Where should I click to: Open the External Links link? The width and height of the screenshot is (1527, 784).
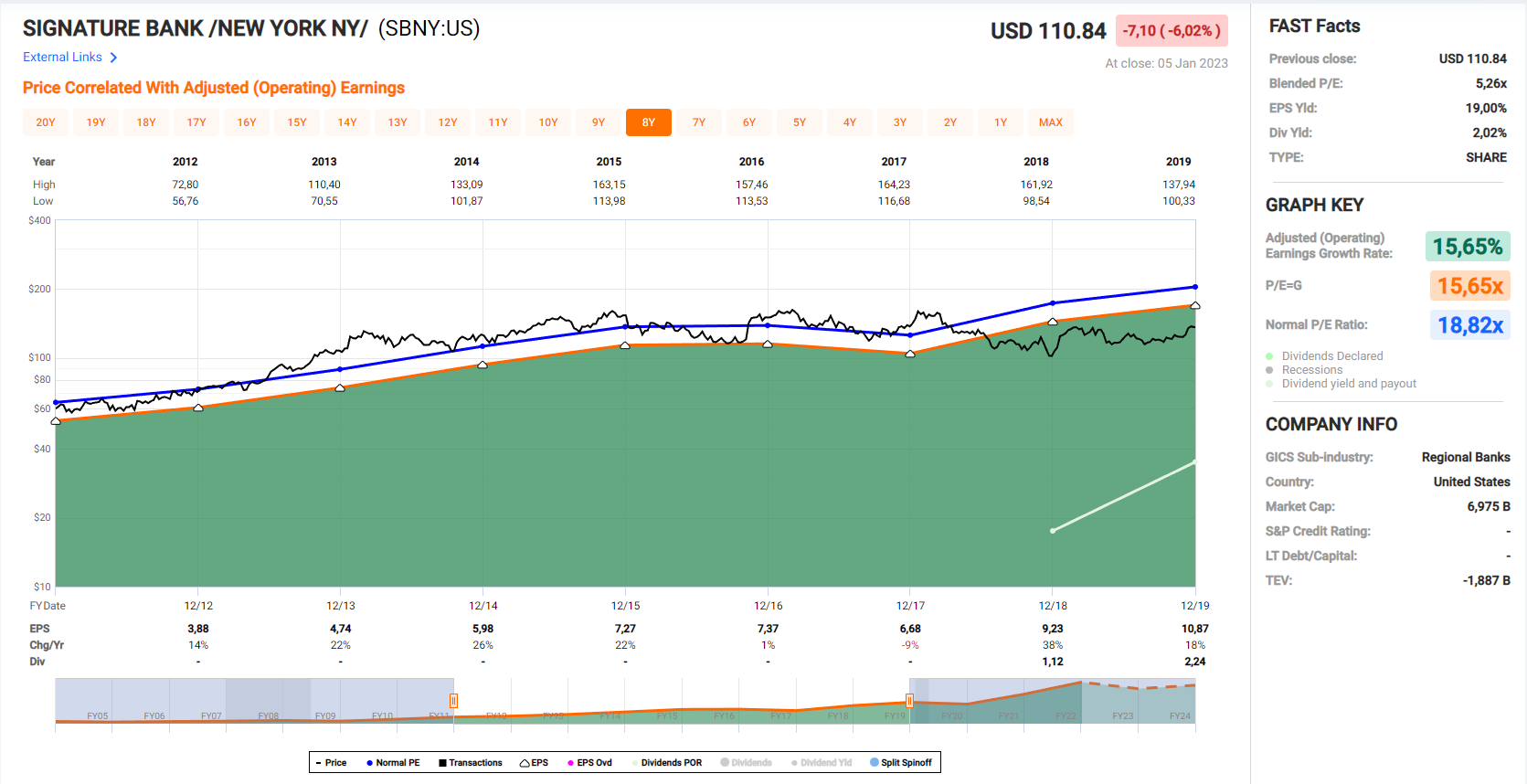point(62,58)
